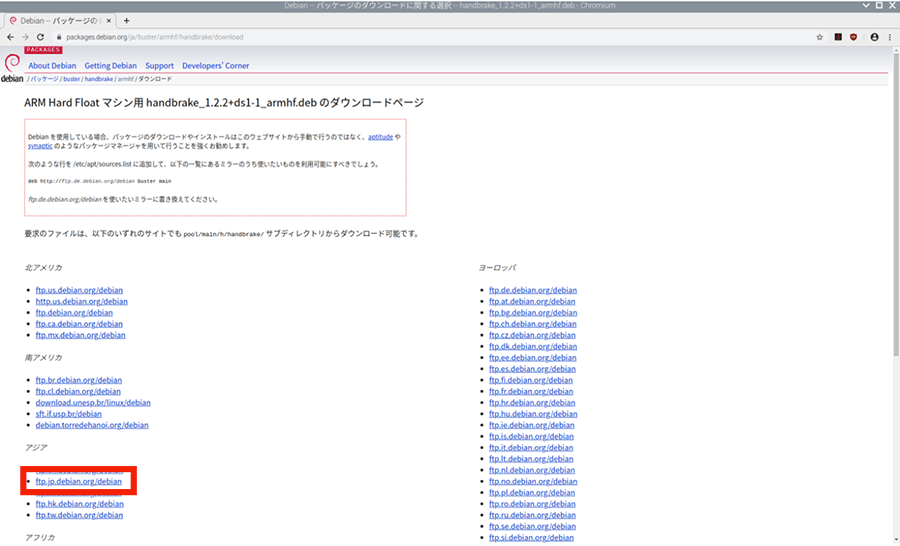The image size is (900, 546).
Task: Download from ftp.mx.debian.org/debian
Action: (80, 335)
